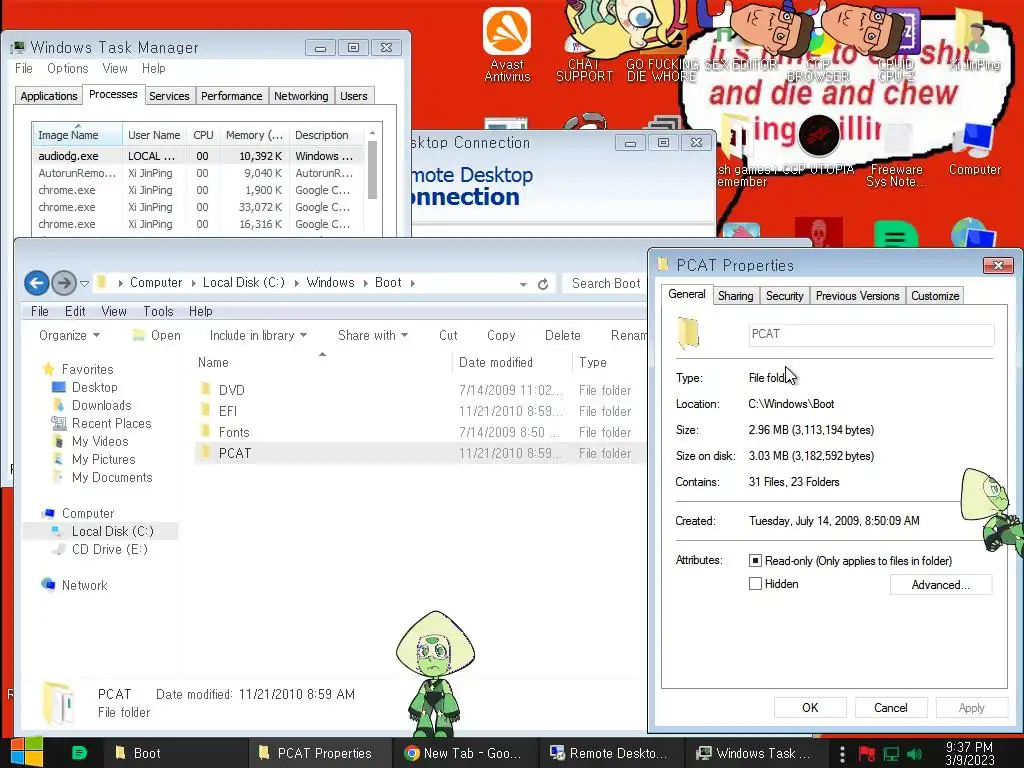This screenshot has width=1024, height=768.
Task: Click the Network icon in navigation pane
Action: pos(48,584)
